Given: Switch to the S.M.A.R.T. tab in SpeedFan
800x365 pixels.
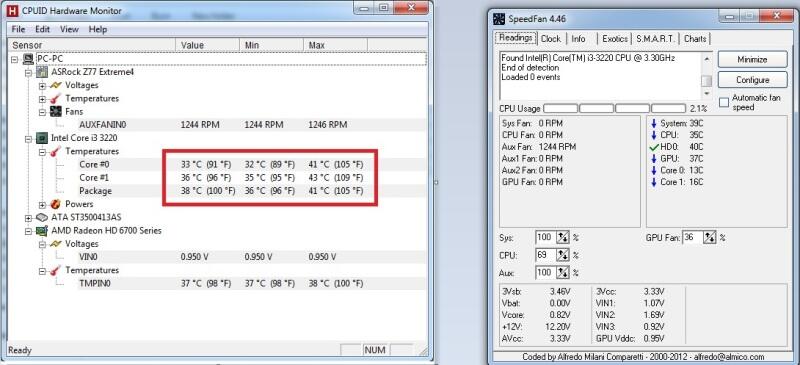Looking at the screenshot, I should pyautogui.click(x=655, y=39).
